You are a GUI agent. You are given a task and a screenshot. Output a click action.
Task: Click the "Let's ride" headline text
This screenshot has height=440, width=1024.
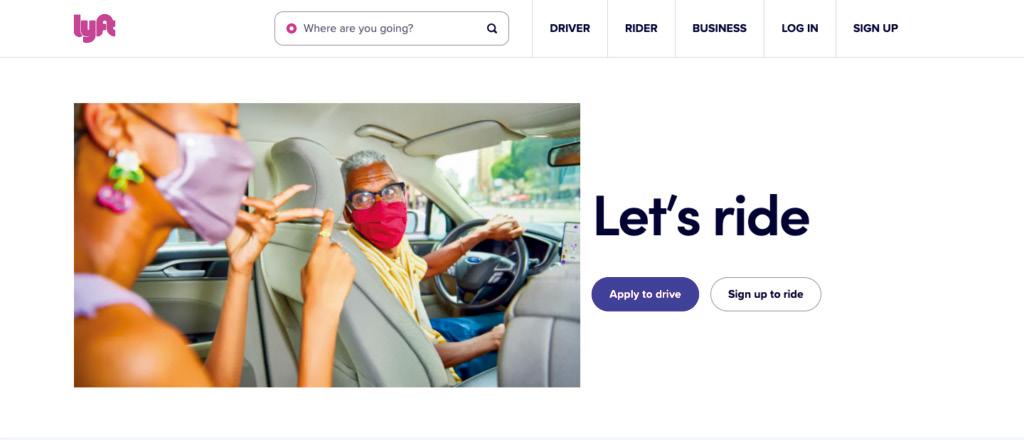(701, 216)
